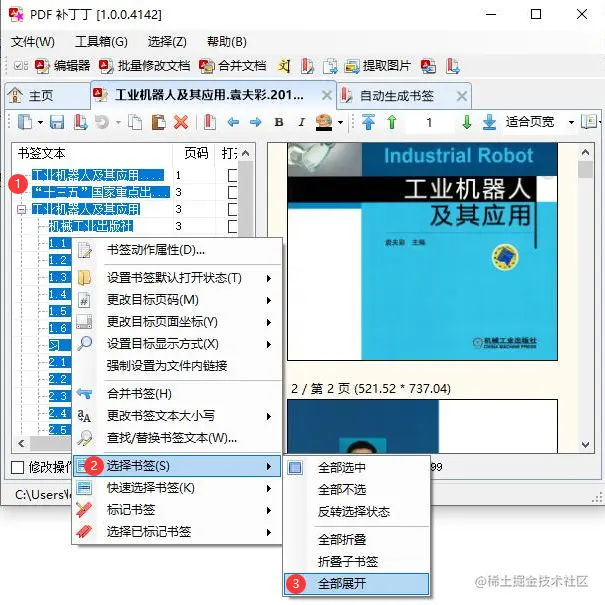The image size is (605, 605).
Task: Open 批量修改文档 batch modify tool
Action: (x=144, y=66)
